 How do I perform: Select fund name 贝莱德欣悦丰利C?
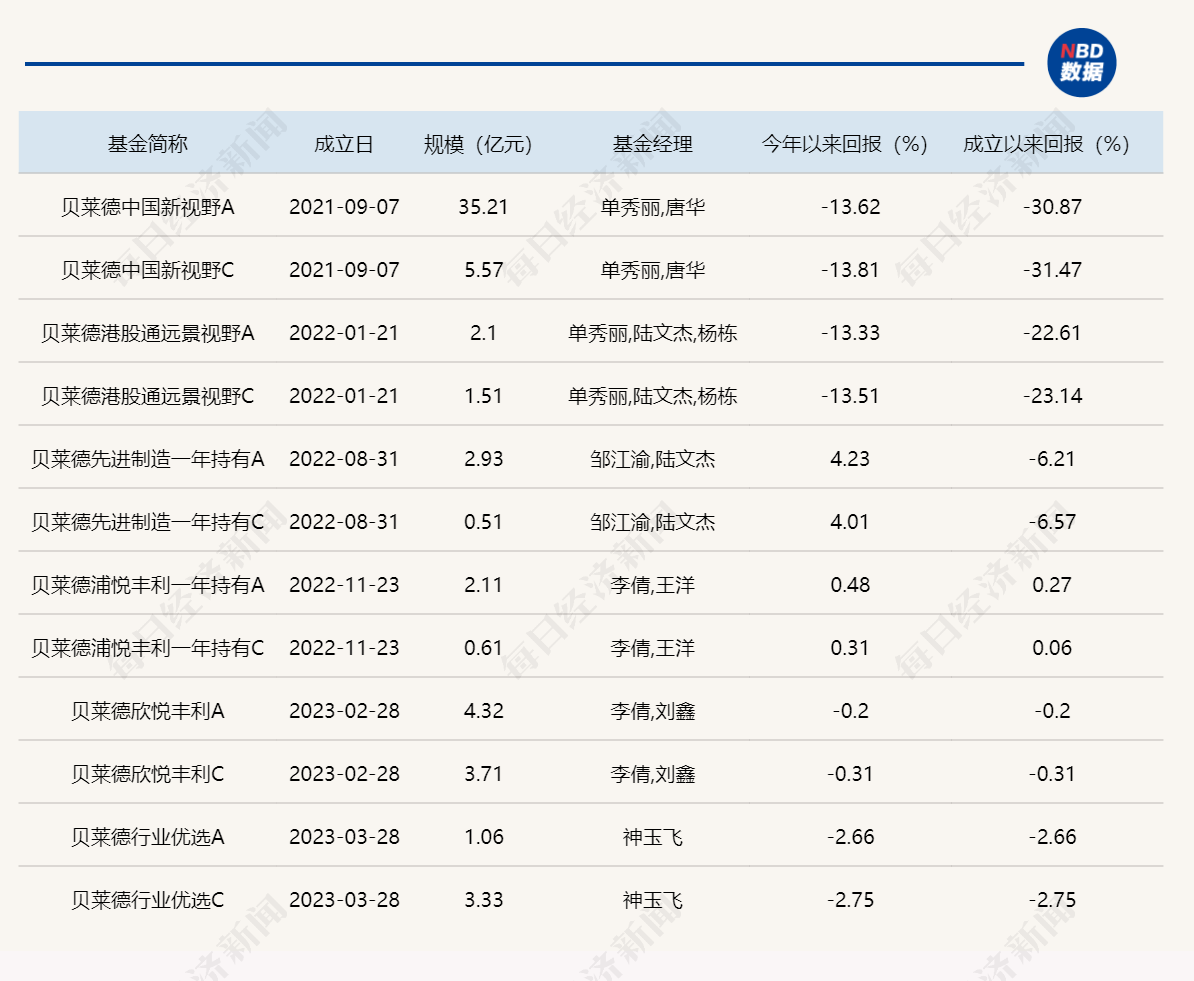point(148,775)
